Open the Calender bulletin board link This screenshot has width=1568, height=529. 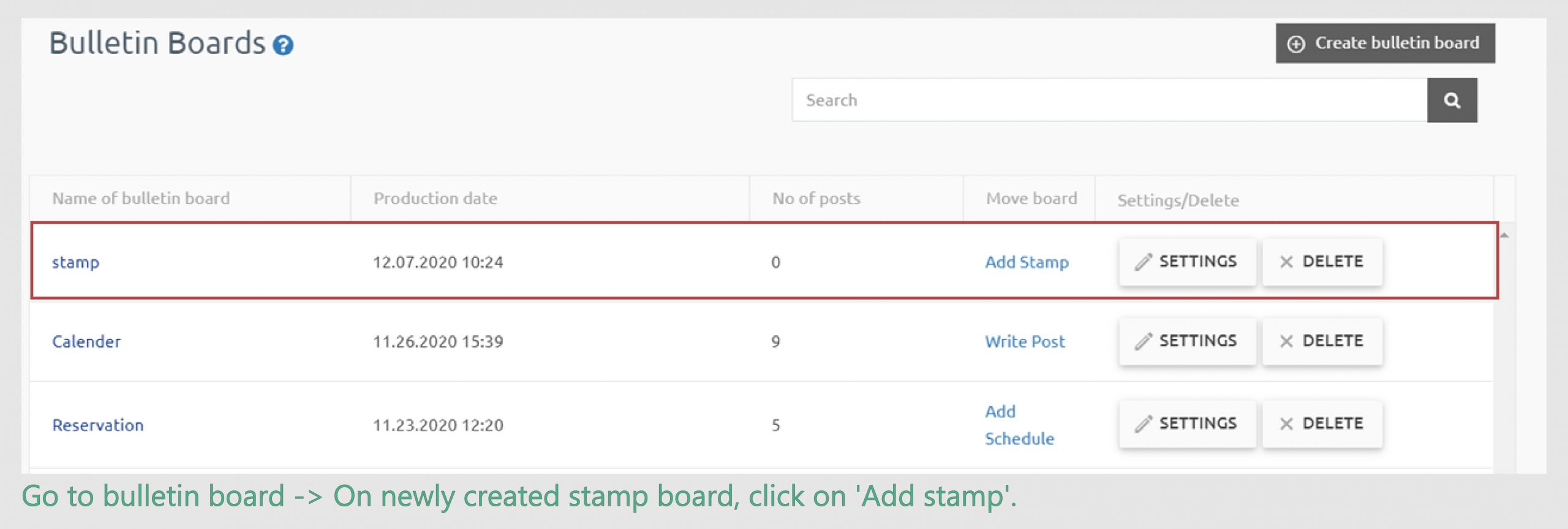pyautogui.click(x=86, y=341)
